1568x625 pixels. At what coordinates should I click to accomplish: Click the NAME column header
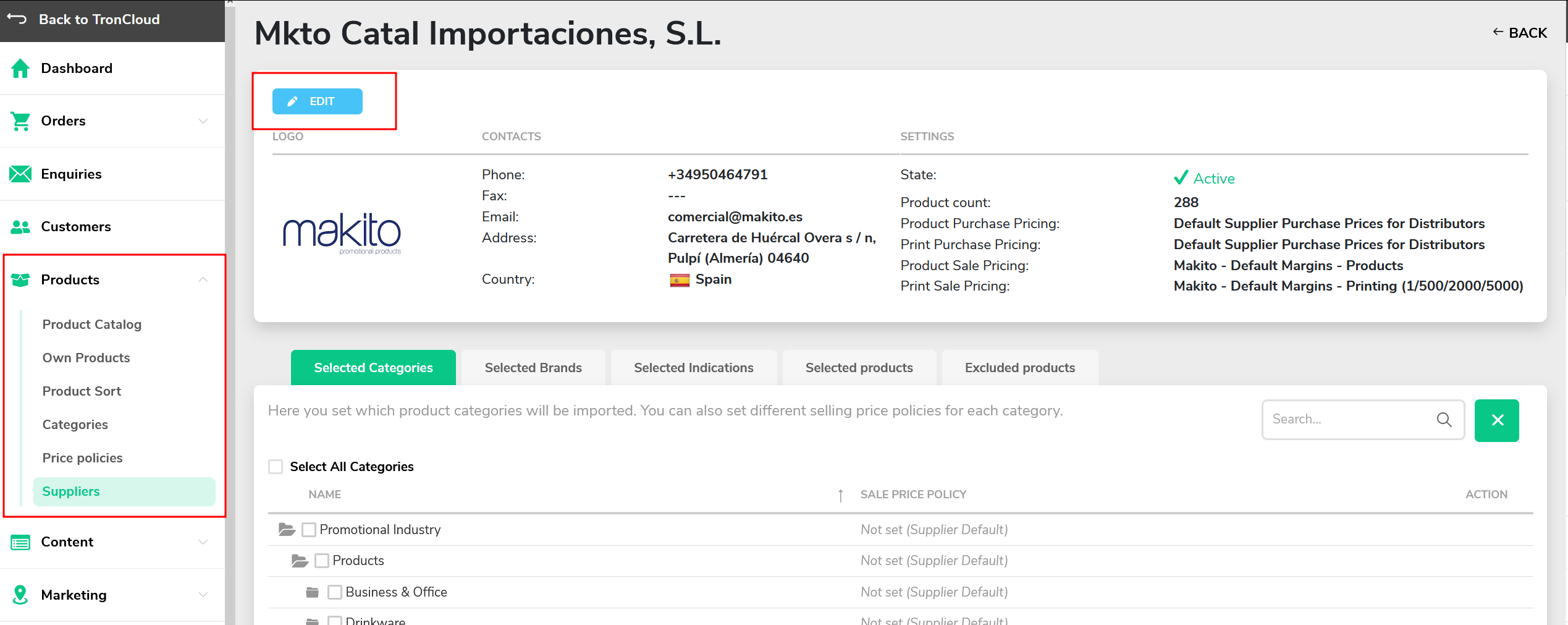tap(325, 495)
